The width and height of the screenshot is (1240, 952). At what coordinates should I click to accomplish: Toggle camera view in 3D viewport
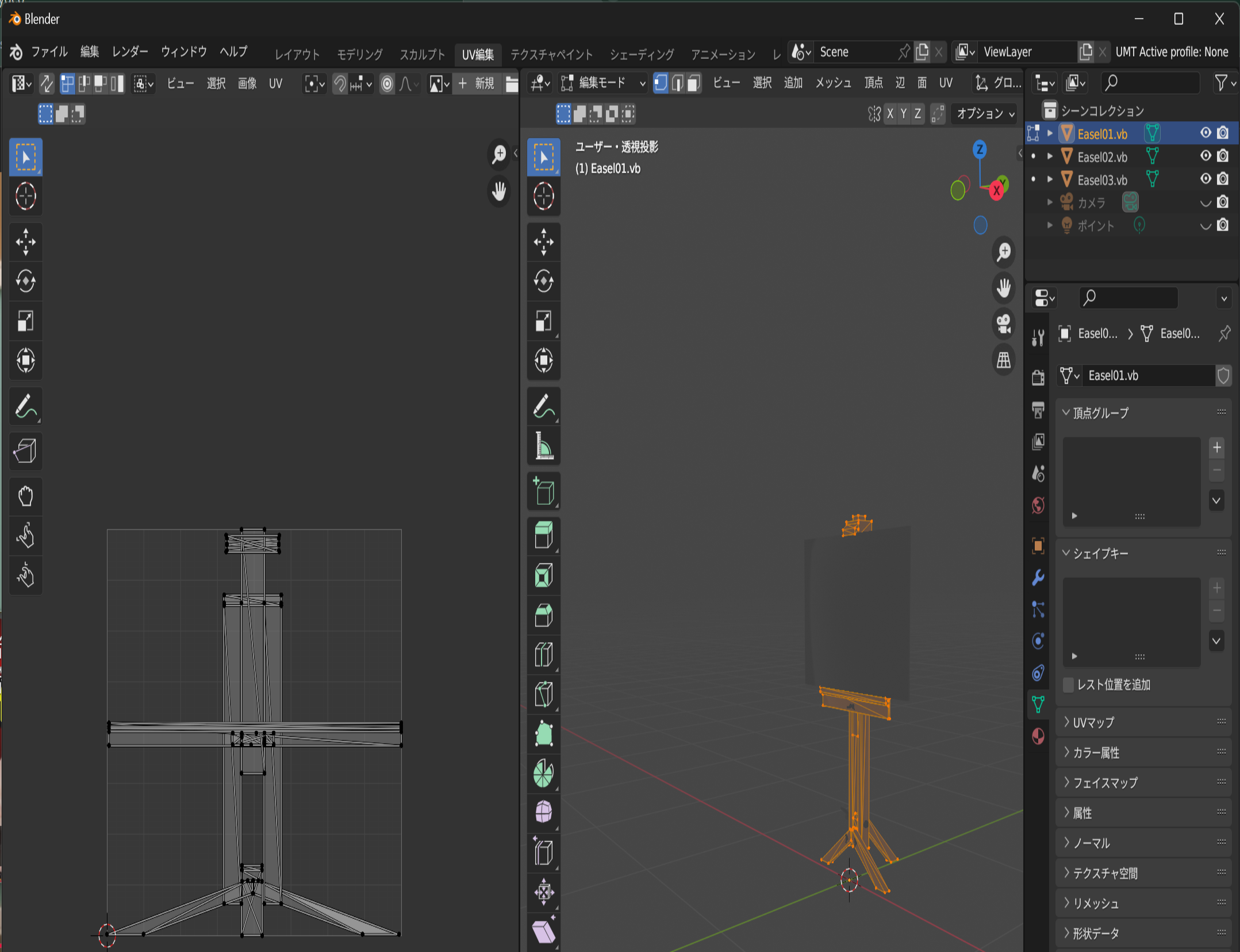pyautogui.click(x=1004, y=324)
